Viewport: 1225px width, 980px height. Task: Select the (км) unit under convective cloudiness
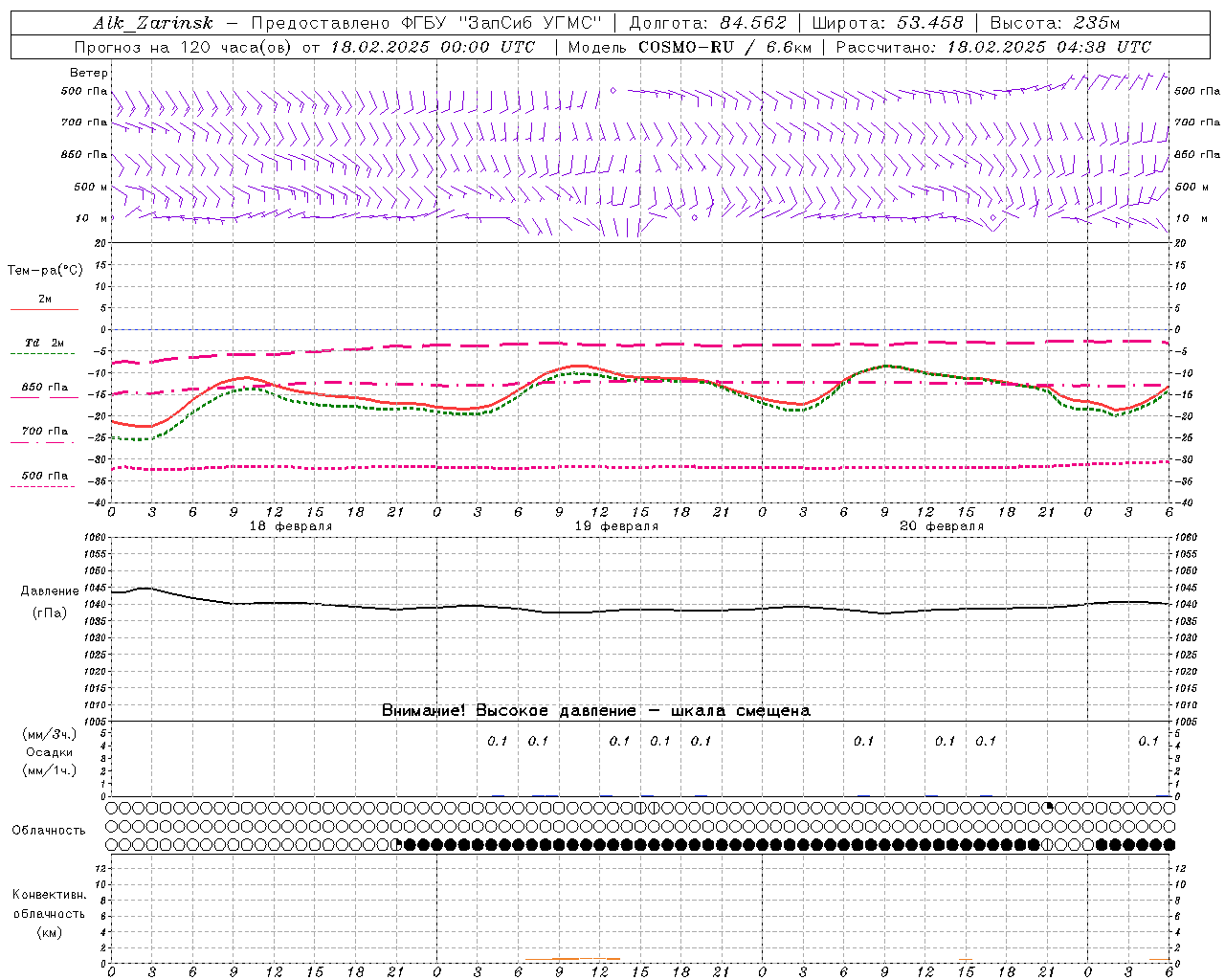[50, 932]
